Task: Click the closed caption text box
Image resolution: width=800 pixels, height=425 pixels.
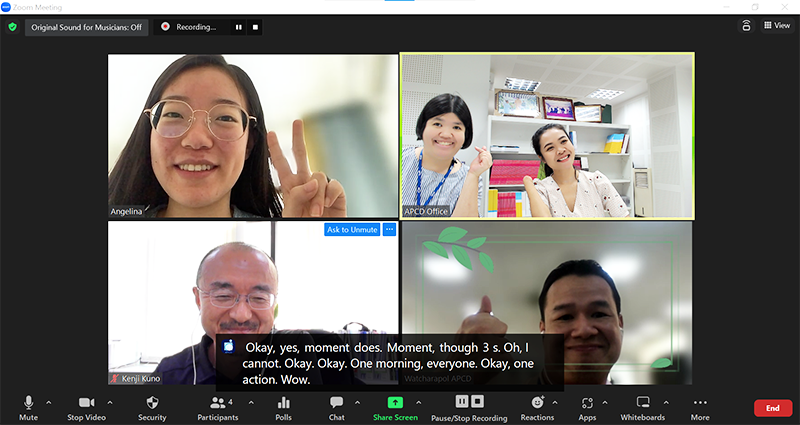Action: (x=390, y=363)
